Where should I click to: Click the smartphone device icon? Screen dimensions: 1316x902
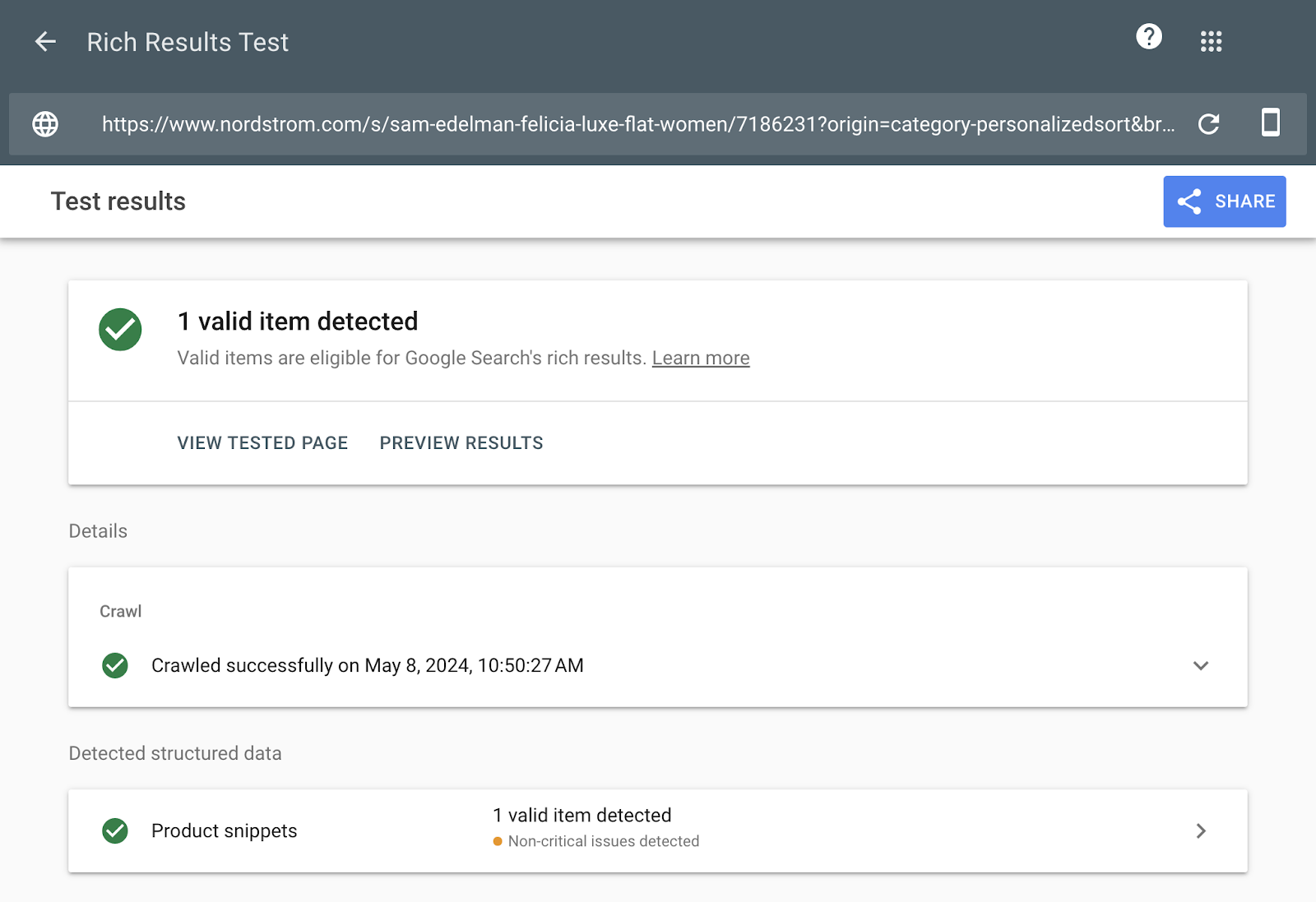pos(1270,123)
